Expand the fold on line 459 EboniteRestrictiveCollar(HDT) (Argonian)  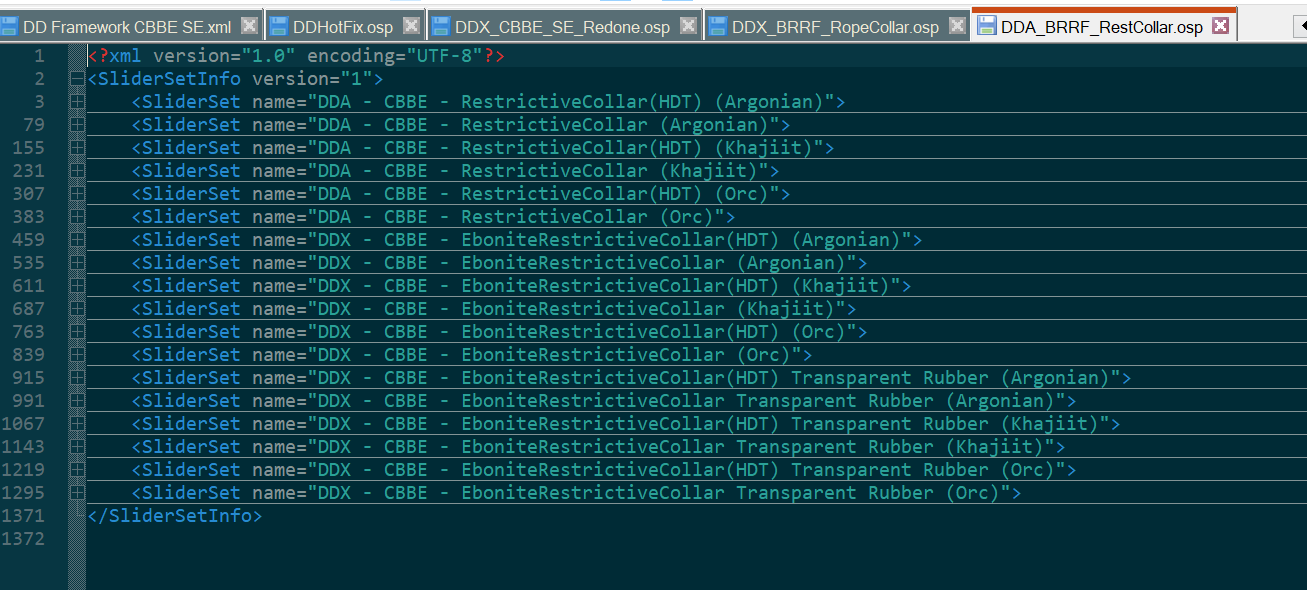[77, 240]
